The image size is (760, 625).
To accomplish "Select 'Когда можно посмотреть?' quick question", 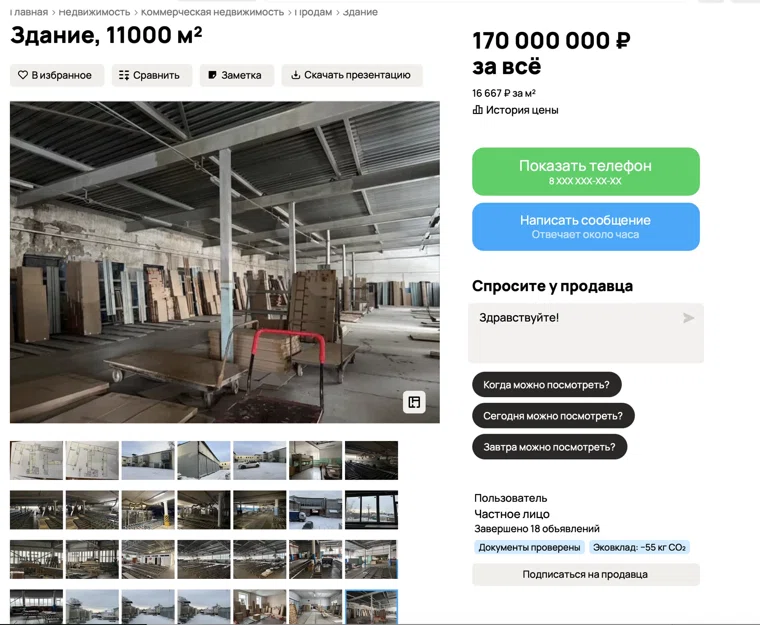I will (546, 385).
